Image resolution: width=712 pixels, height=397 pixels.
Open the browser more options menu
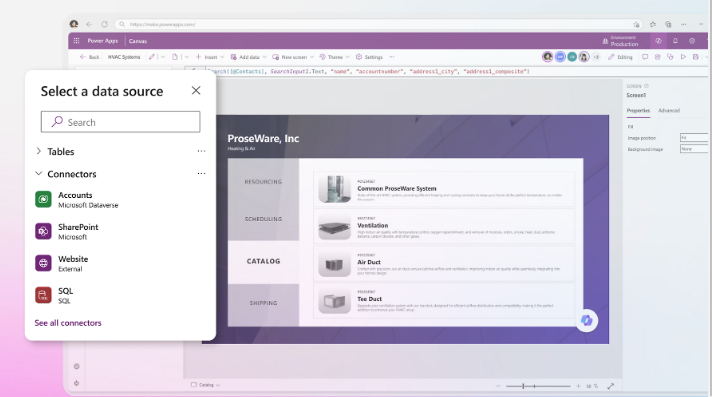coord(684,24)
